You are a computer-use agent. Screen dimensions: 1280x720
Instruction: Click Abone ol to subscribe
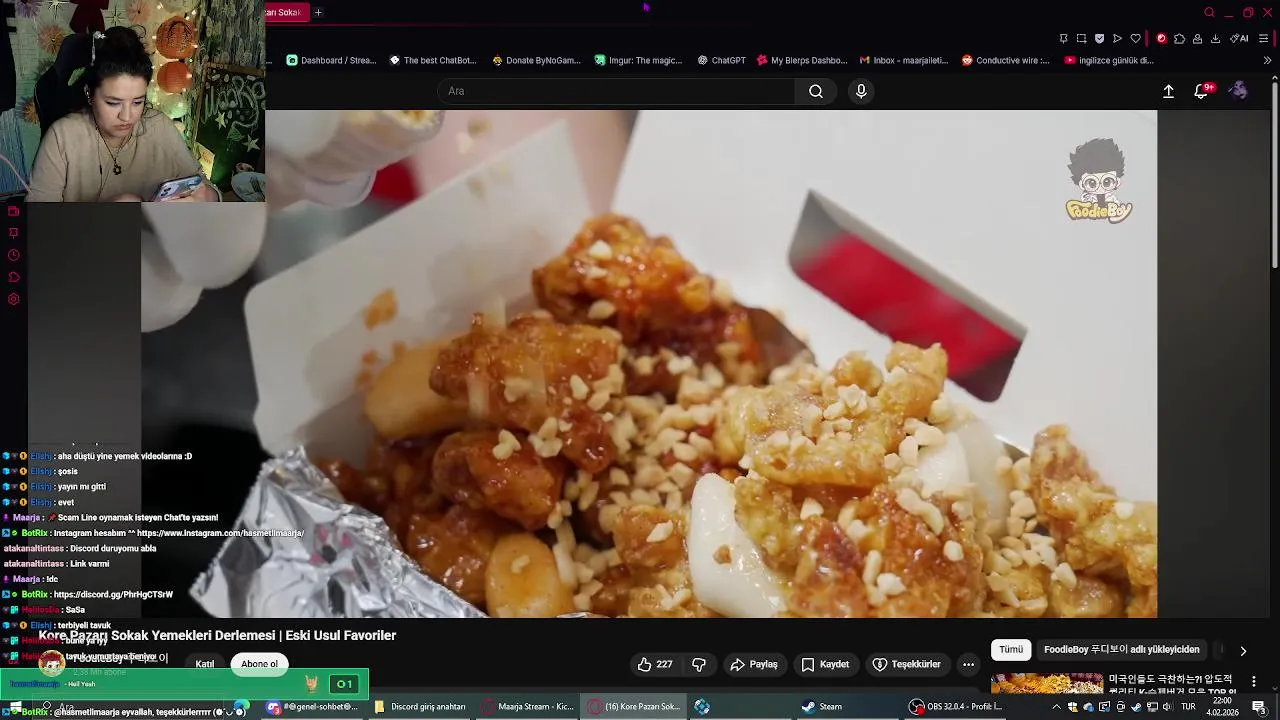pyautogui.click(x=259, y=664)
